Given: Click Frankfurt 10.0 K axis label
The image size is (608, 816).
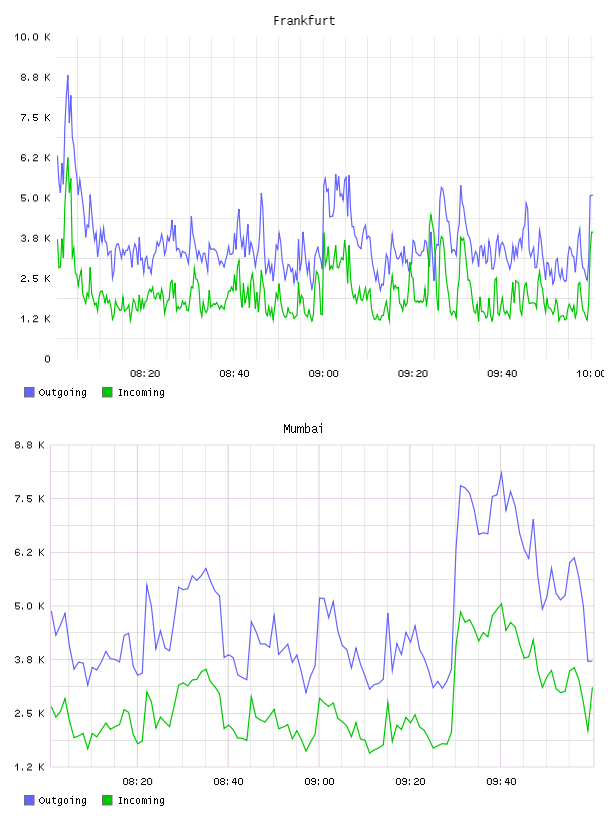Looking at the screenshot, I should tap(32, 37).
